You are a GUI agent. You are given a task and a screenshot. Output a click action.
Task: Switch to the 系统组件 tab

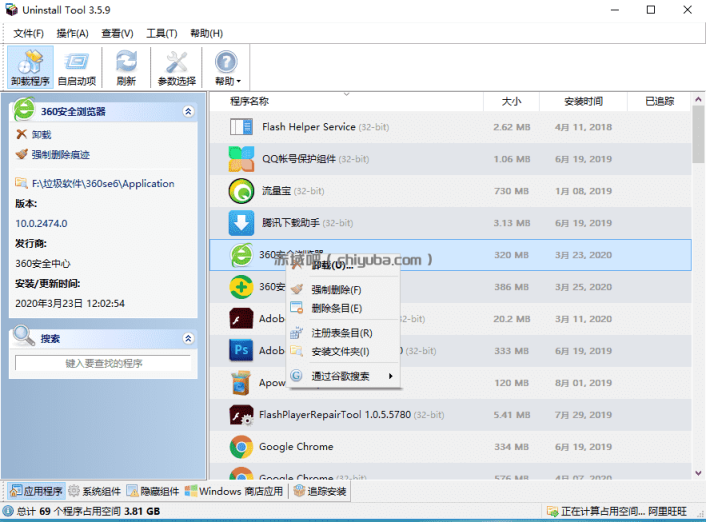[95, 491]
